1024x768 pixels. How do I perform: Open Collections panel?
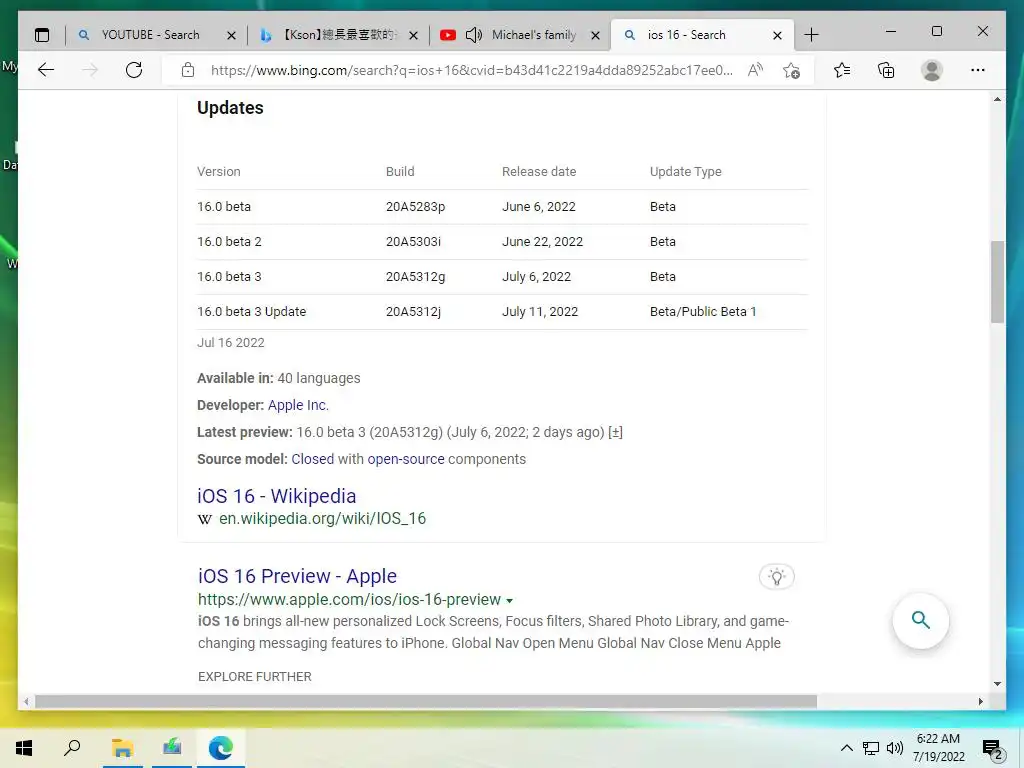tap(886, 70)
